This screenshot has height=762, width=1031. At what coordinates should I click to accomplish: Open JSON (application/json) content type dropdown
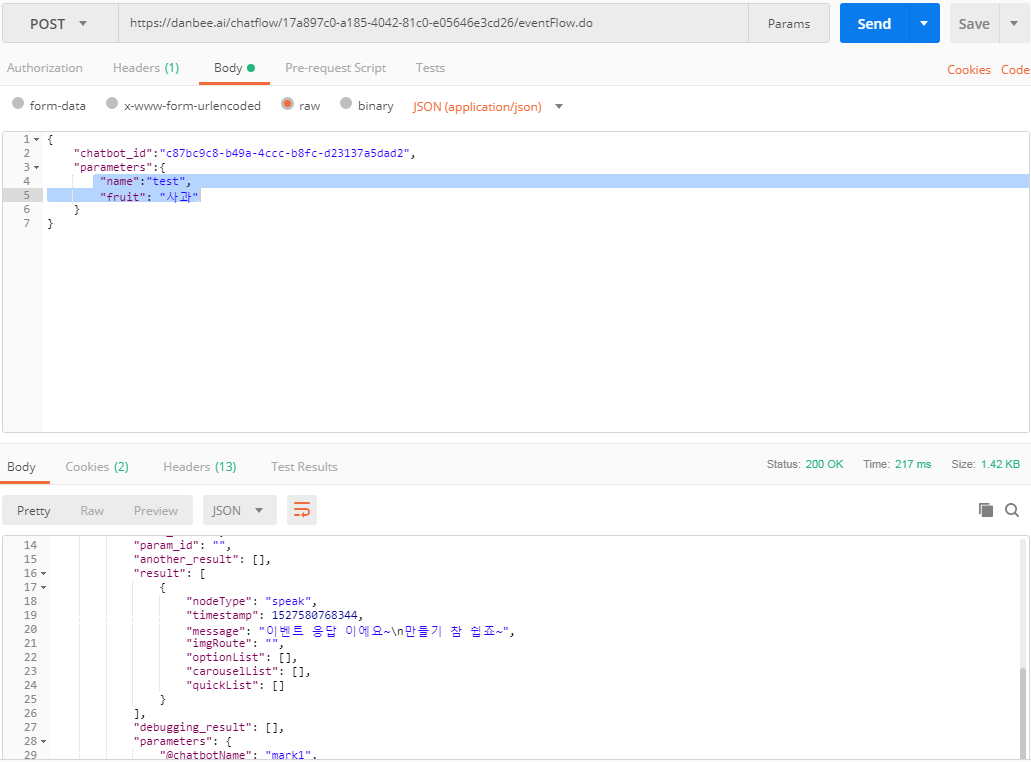point(488,107)
